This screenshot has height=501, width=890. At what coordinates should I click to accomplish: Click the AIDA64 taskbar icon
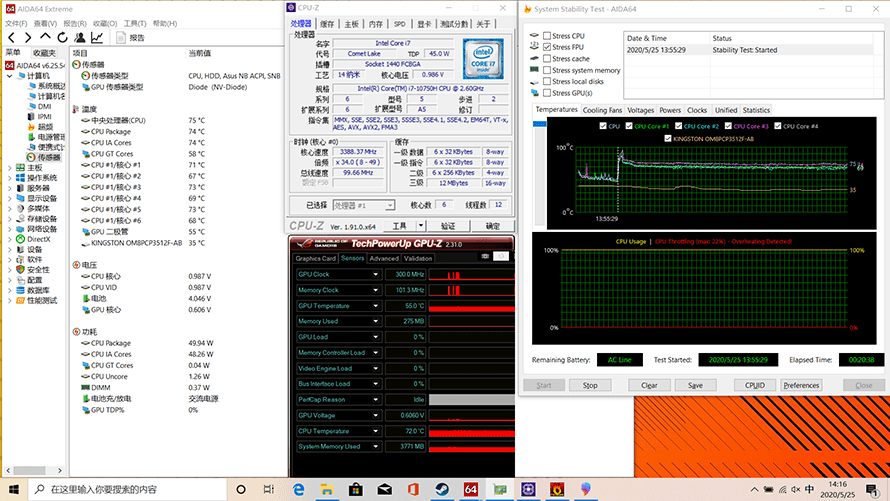pos(470,489)
